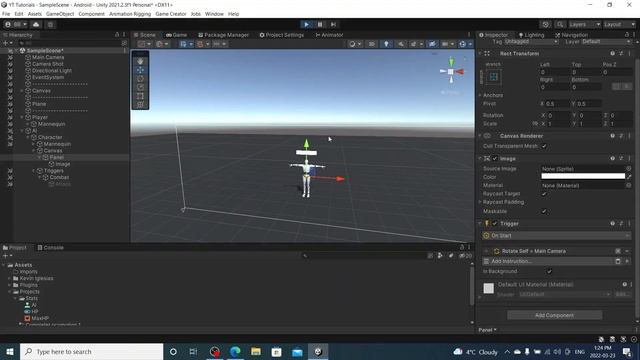Pick Source Image with object picker circle
The image size is (640, 360).
tap(629, 168)
